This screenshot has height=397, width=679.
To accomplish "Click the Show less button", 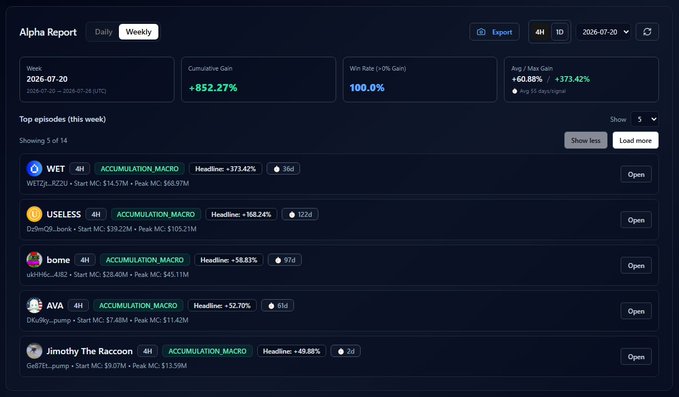I will click(585, 140).
